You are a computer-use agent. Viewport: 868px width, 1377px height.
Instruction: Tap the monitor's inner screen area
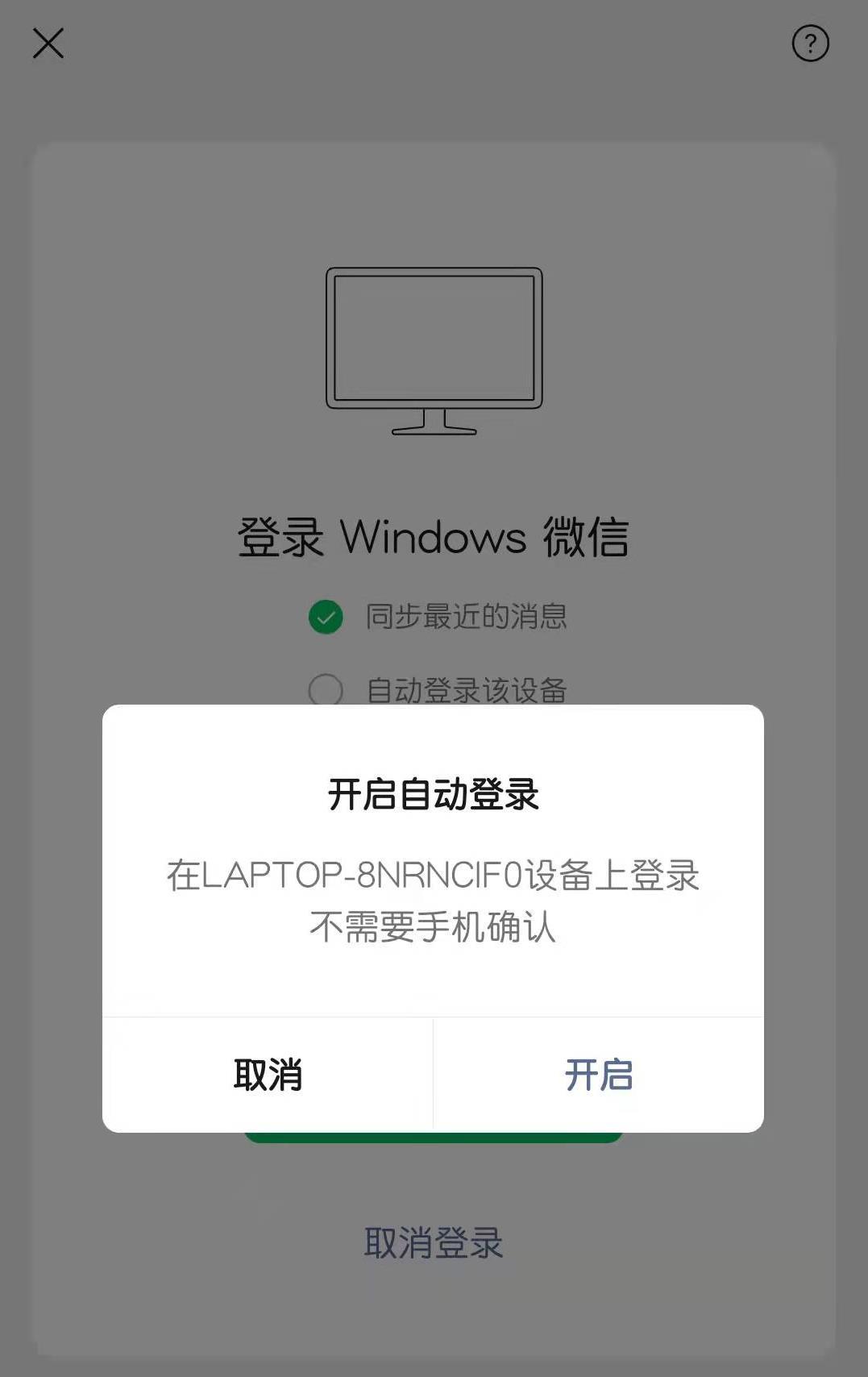[434, 338]
